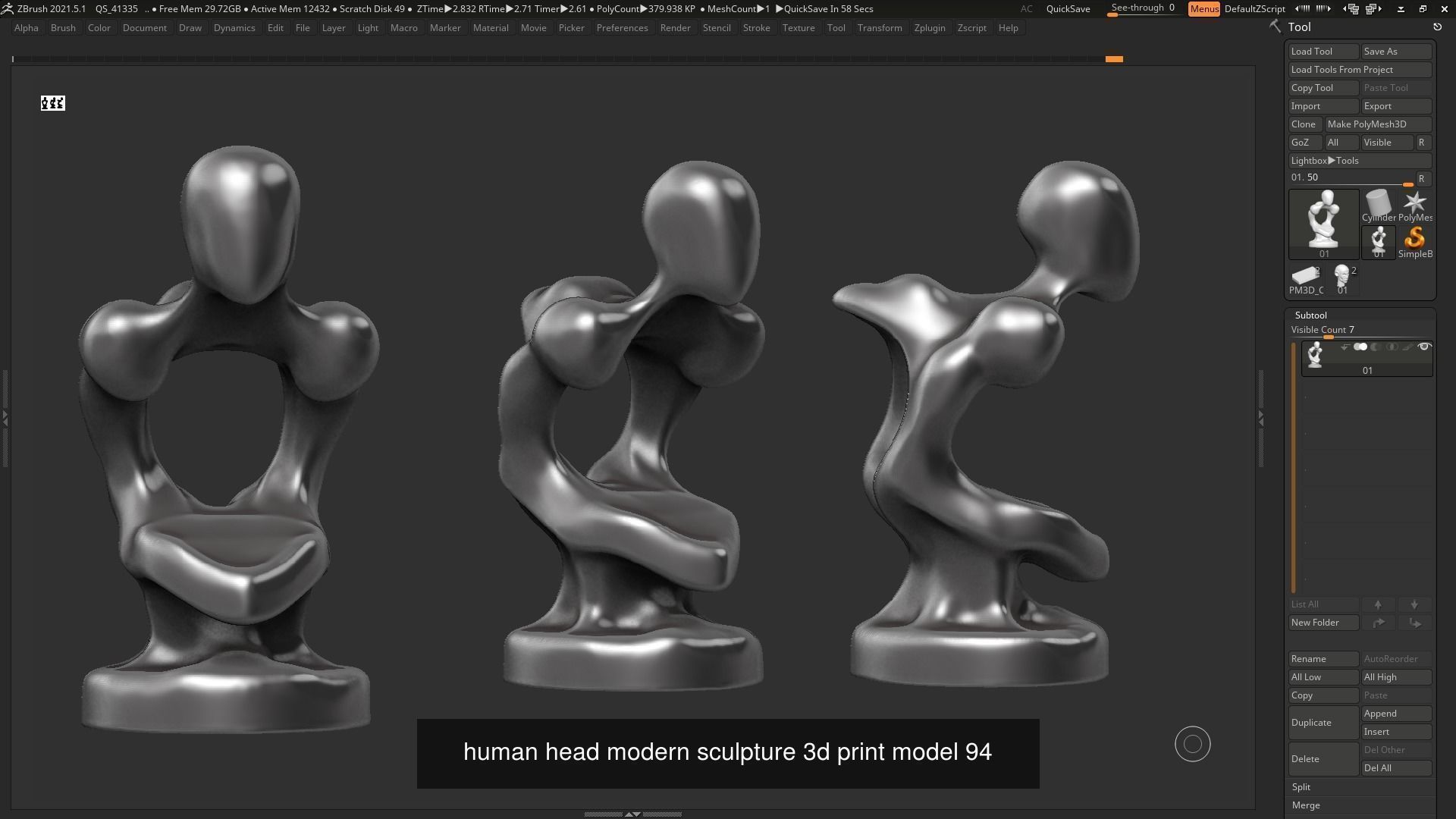Screen dimensions: 1456x819
Task: Load next UI colors arrow icon
Action: [x=1323, y=9]
